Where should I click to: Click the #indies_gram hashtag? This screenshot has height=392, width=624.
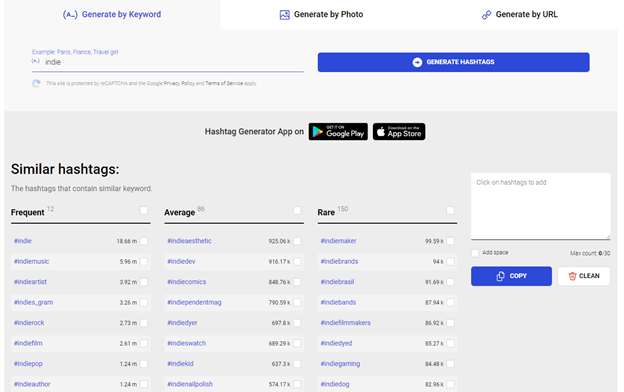[33, 302]
